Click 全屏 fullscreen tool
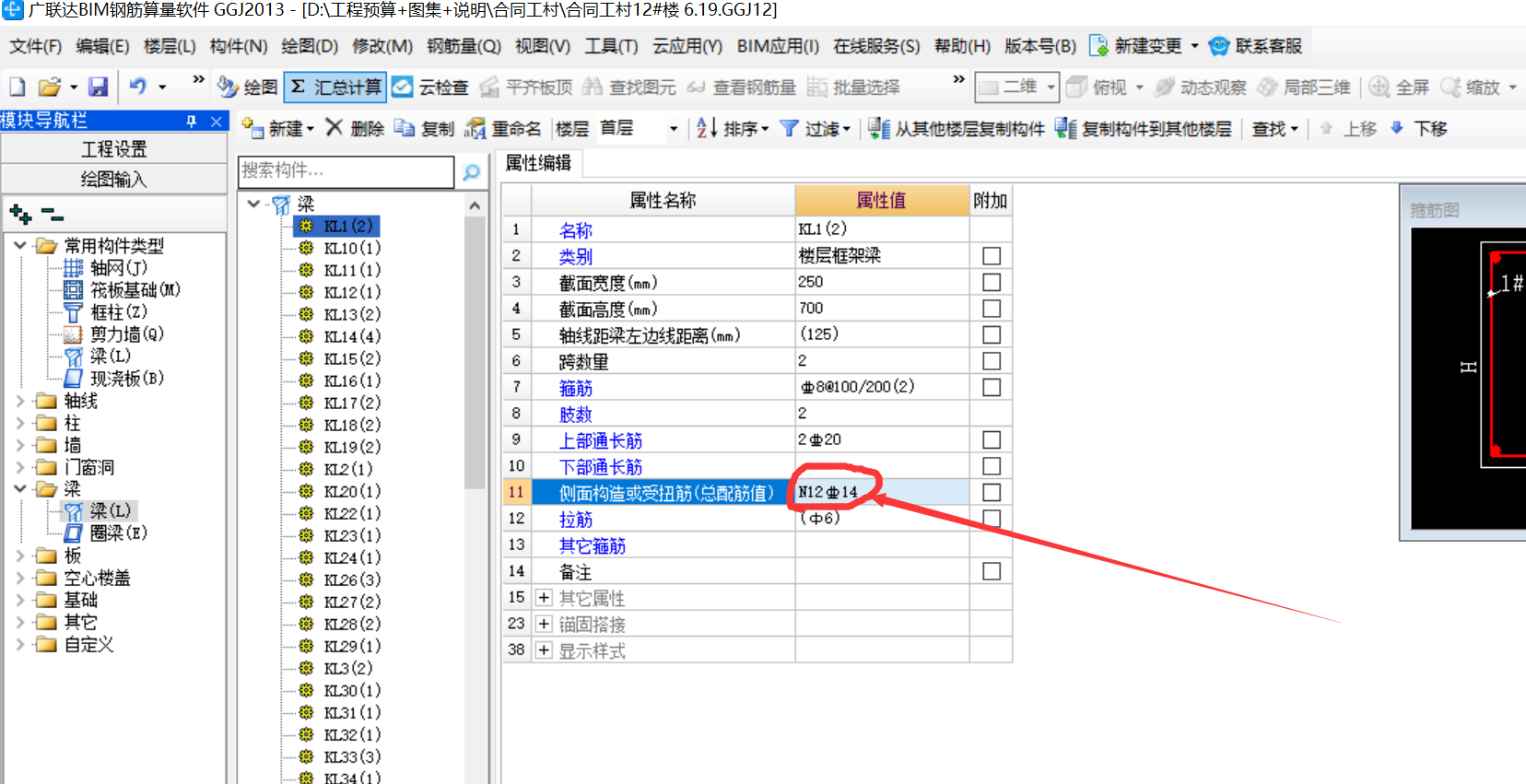This screenshot has width=1526, height=784. click(x=1399, y=87)
